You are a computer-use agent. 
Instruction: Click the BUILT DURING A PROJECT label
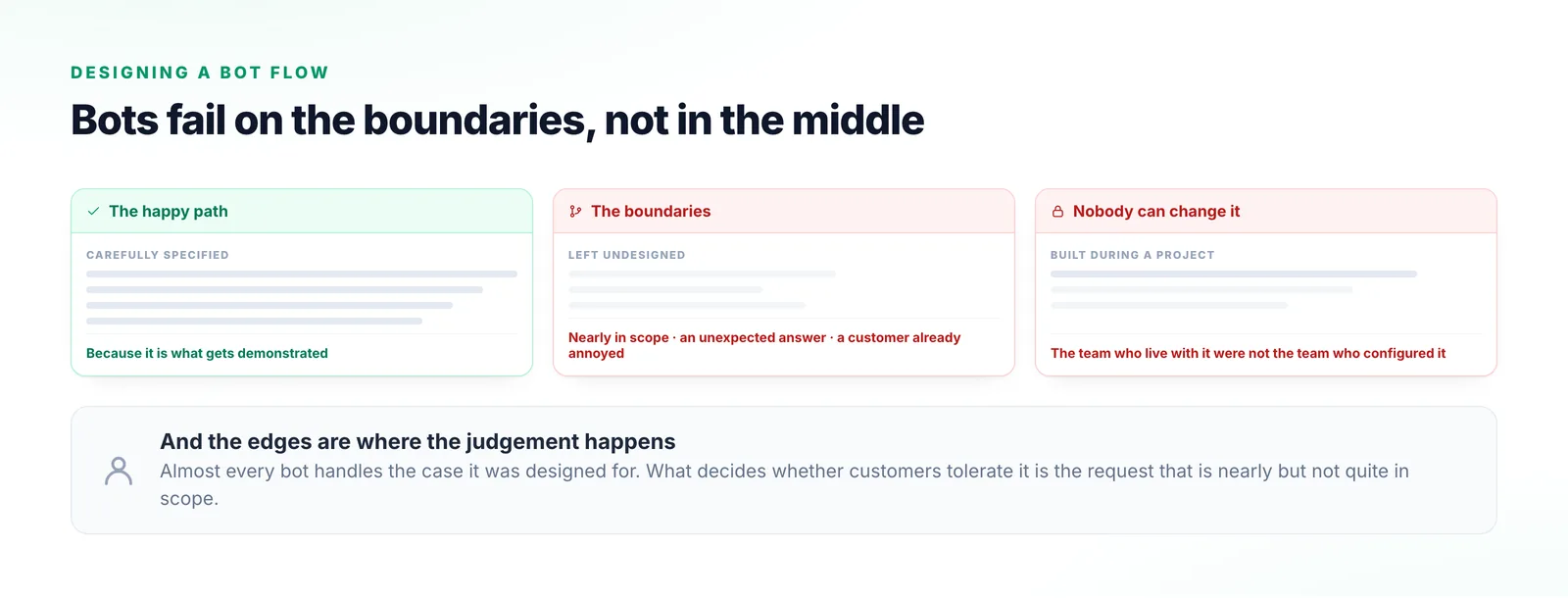[x=1132, y=255]
